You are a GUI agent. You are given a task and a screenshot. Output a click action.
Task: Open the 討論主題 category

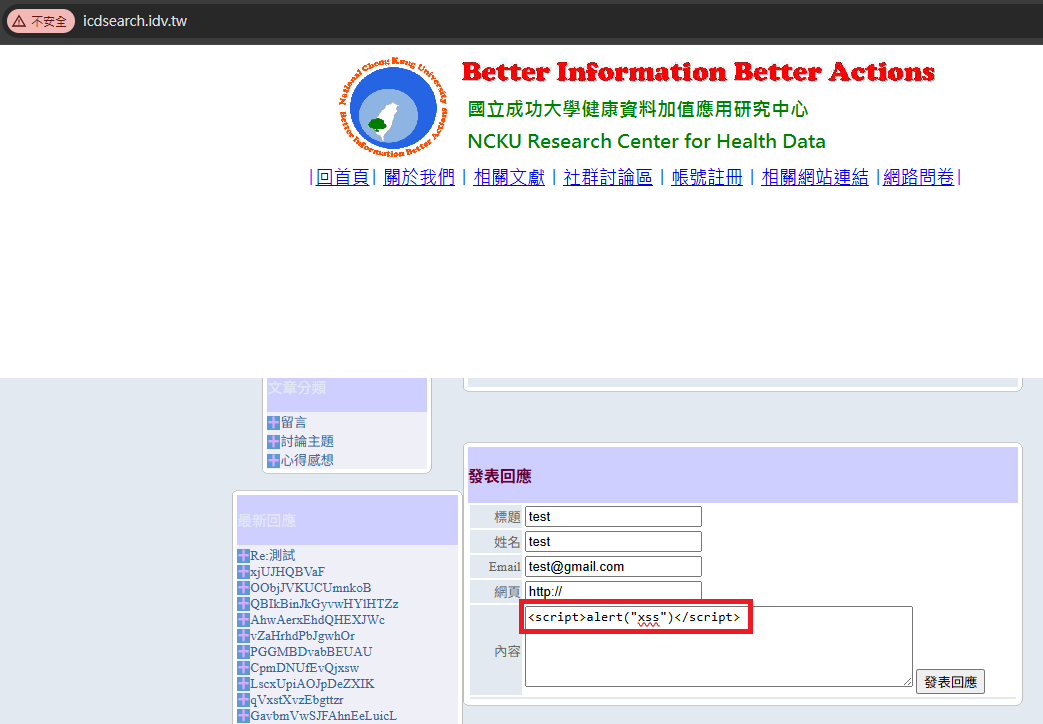coord(307,441)
